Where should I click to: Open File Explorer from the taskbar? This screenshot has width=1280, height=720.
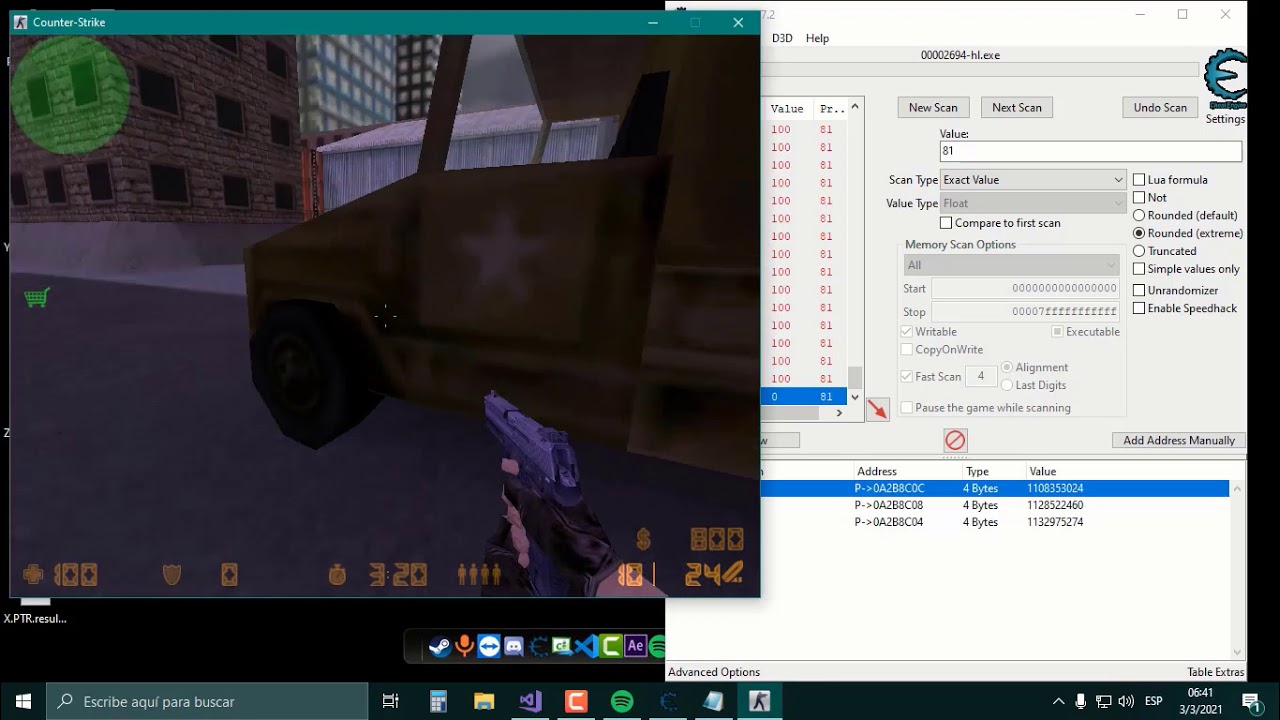point(484,701)
